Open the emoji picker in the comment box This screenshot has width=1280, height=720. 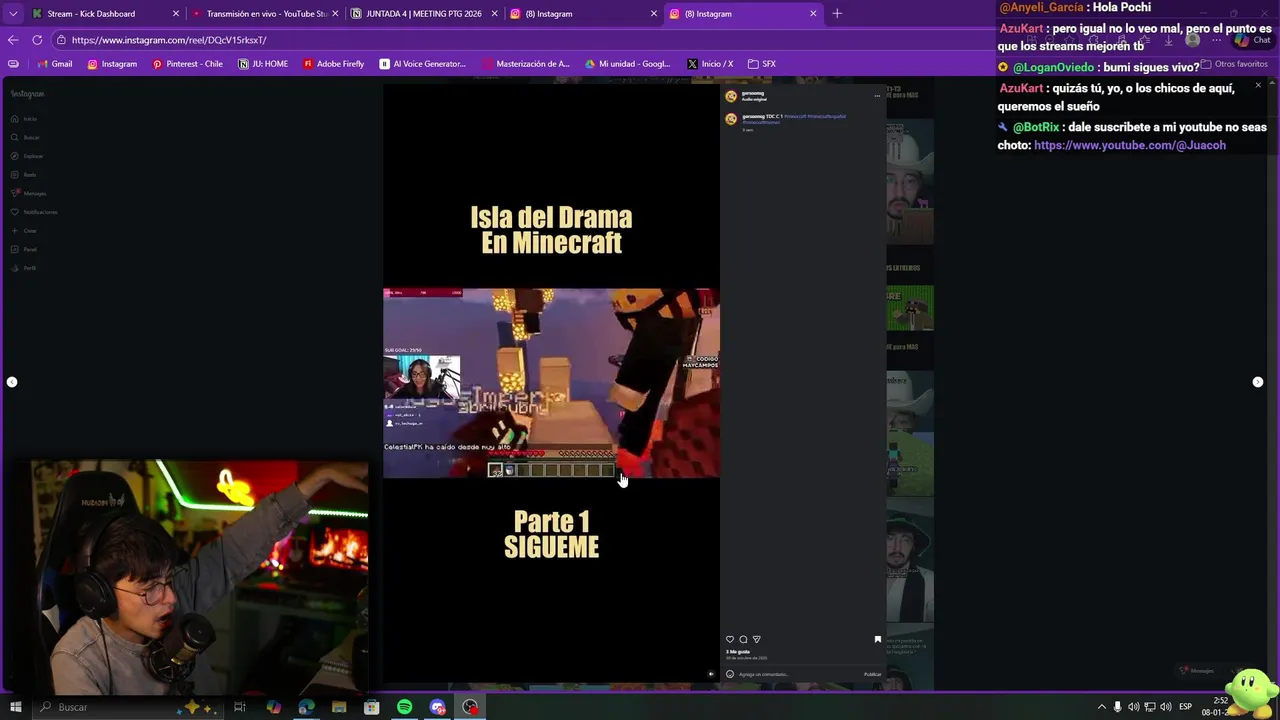(730, 674)
